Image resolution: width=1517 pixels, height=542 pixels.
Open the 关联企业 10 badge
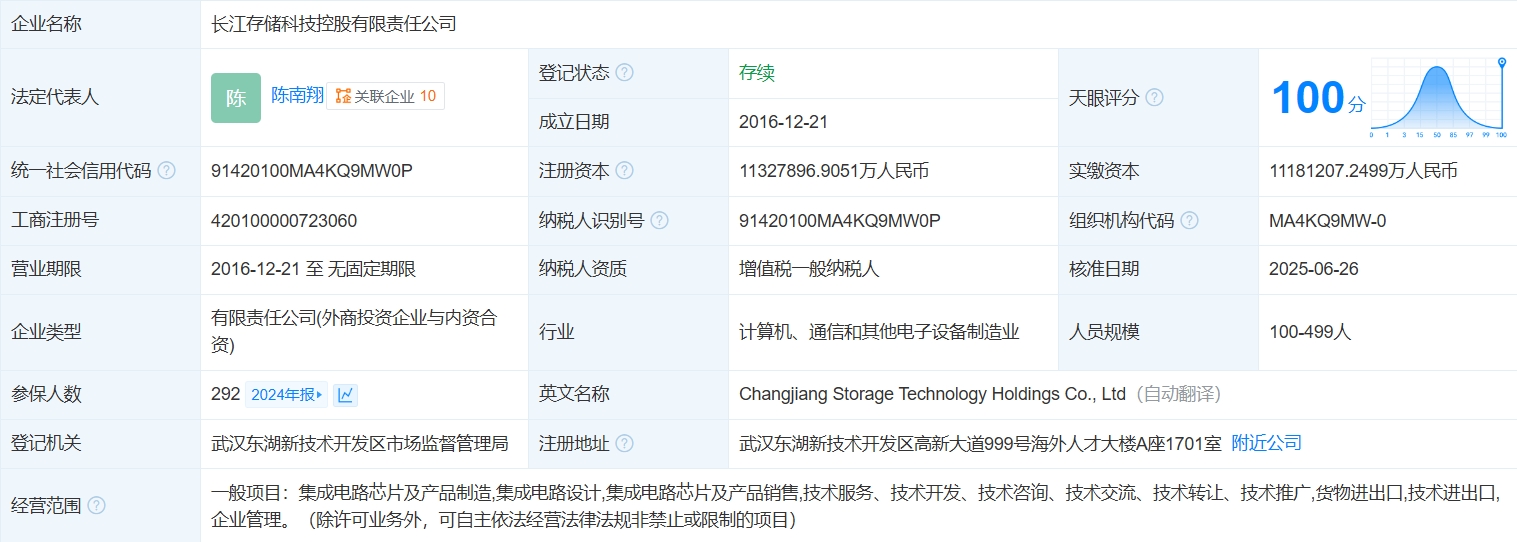click(386, 97)
